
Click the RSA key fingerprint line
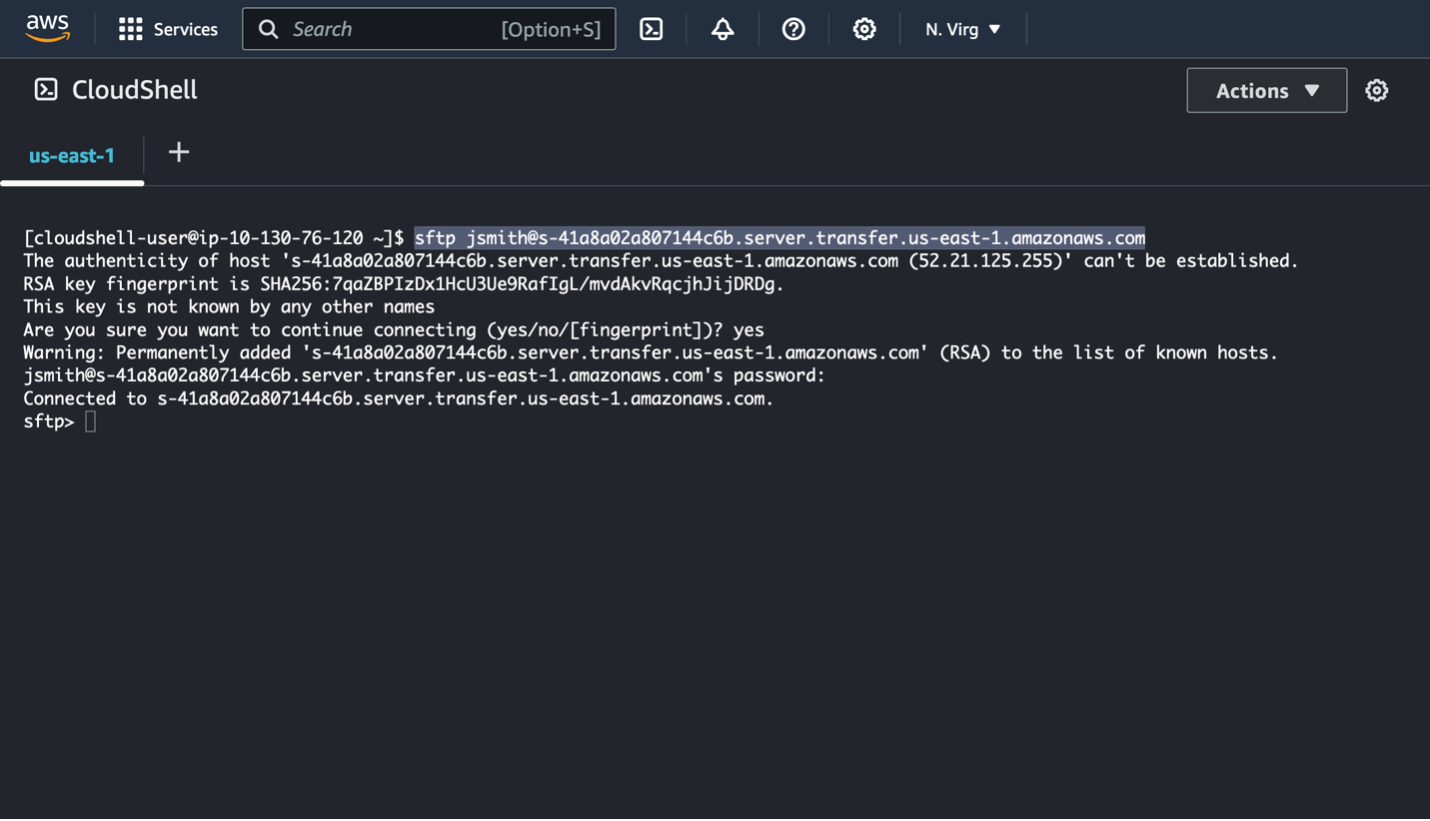coord(404,284)
